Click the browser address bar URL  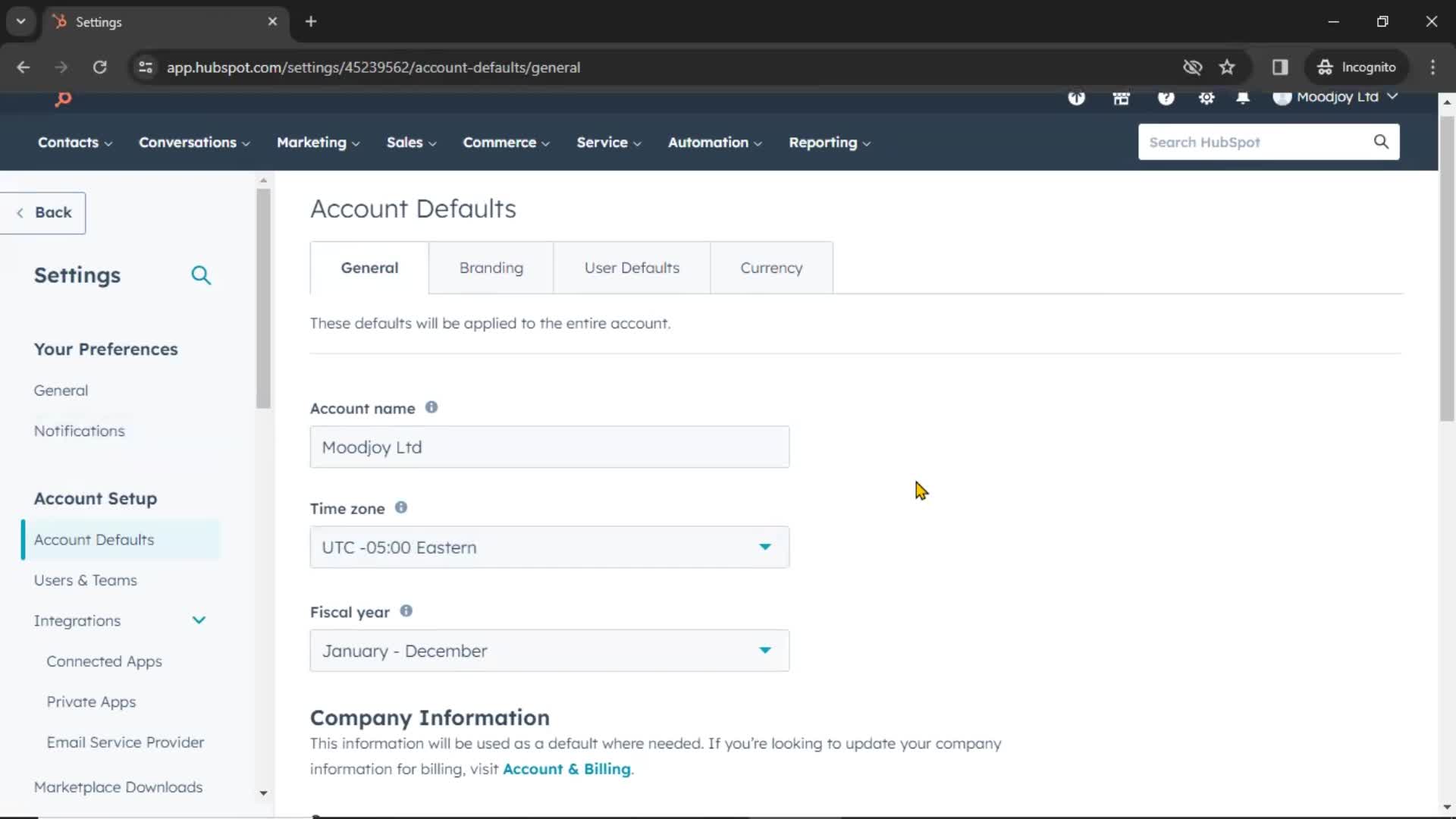pyautogui.click(x=373, y=67)
